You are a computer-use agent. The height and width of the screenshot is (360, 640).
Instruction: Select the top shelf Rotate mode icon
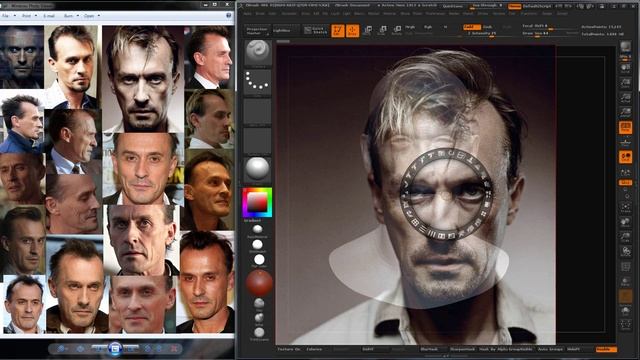397,31
